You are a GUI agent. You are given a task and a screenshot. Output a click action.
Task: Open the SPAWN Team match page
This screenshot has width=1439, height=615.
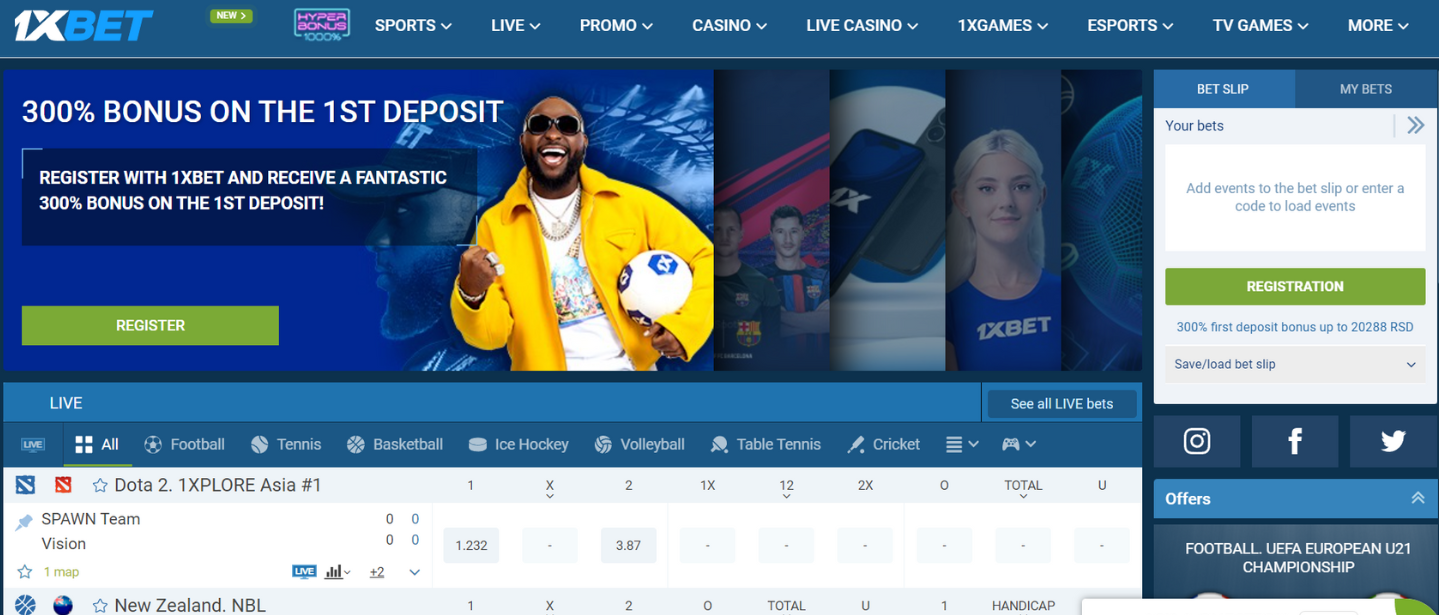(x=91, y=519)
